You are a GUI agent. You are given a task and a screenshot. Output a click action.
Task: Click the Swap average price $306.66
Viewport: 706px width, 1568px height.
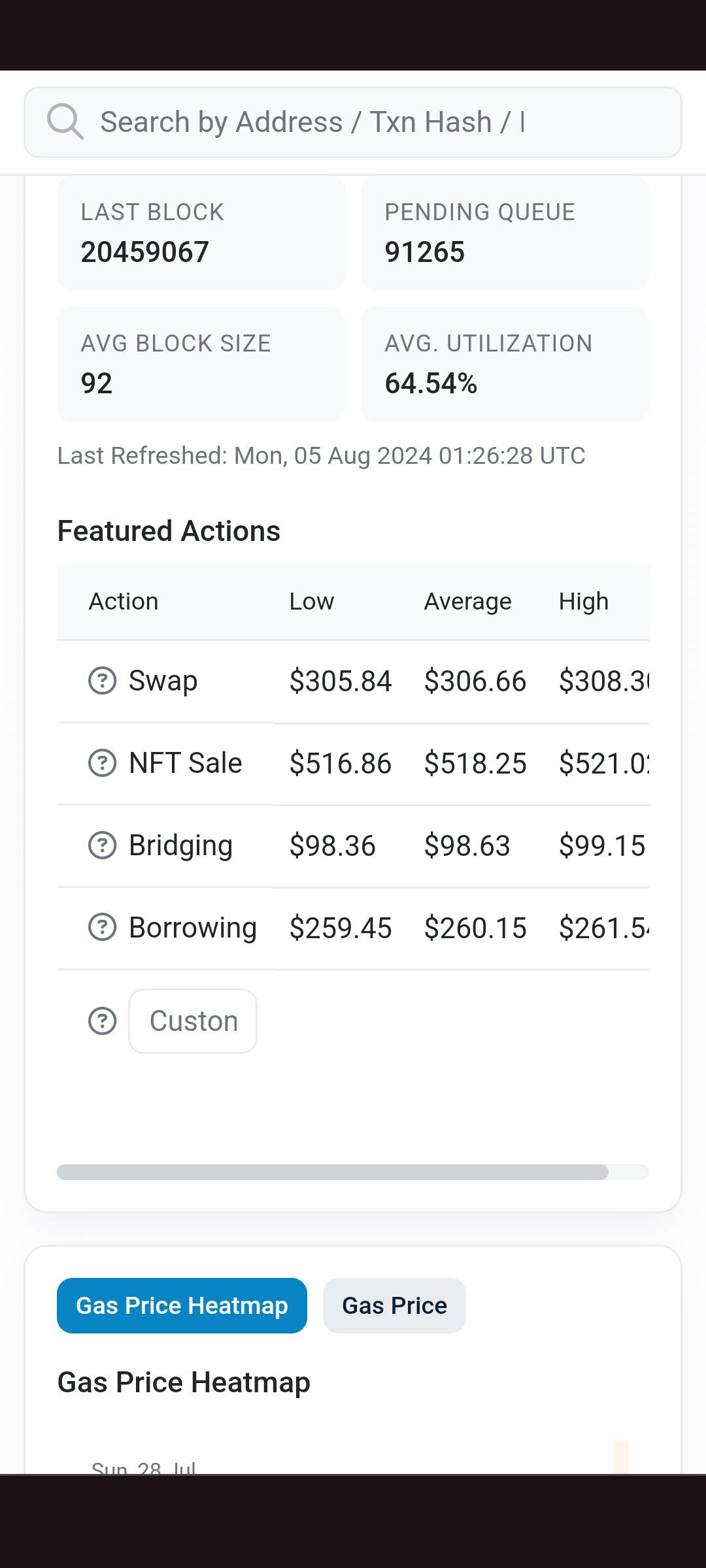475,681
